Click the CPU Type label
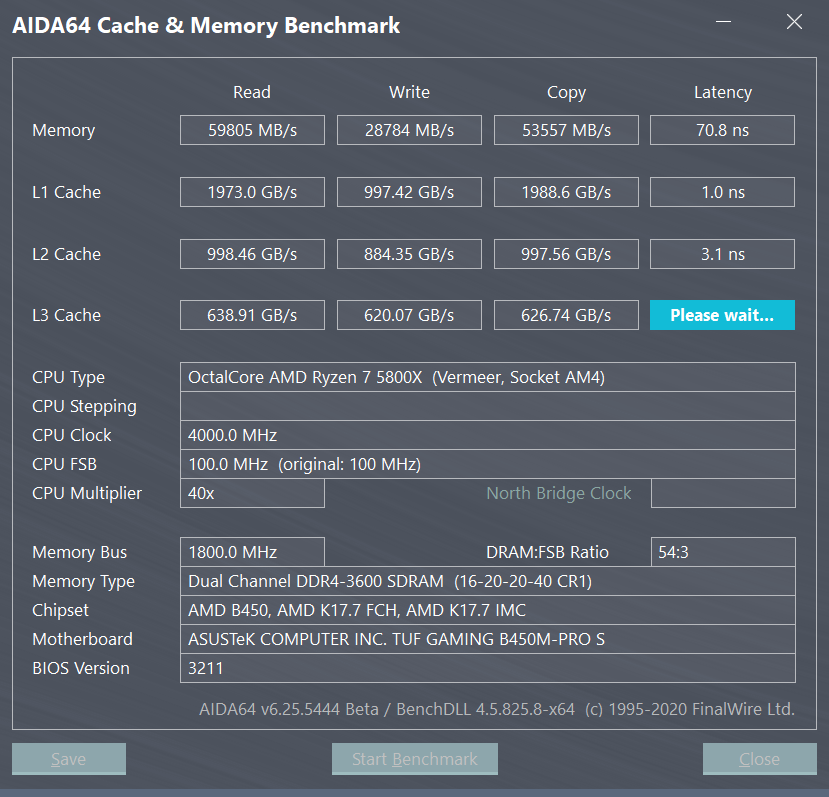 pos(69,378)
